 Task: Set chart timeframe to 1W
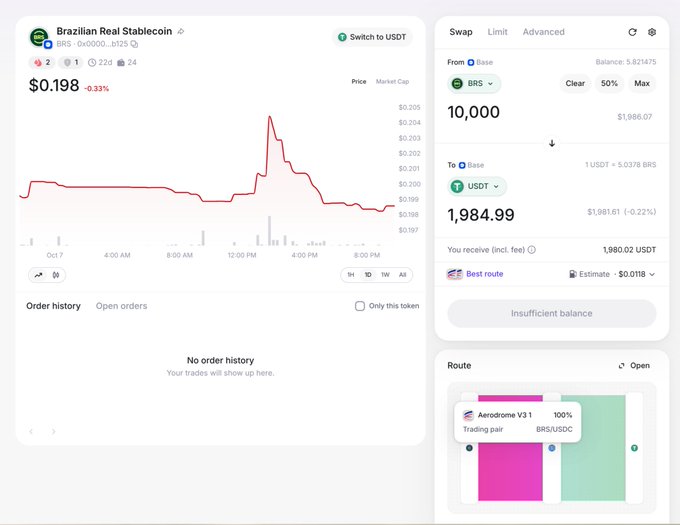(x=385, y=275)
